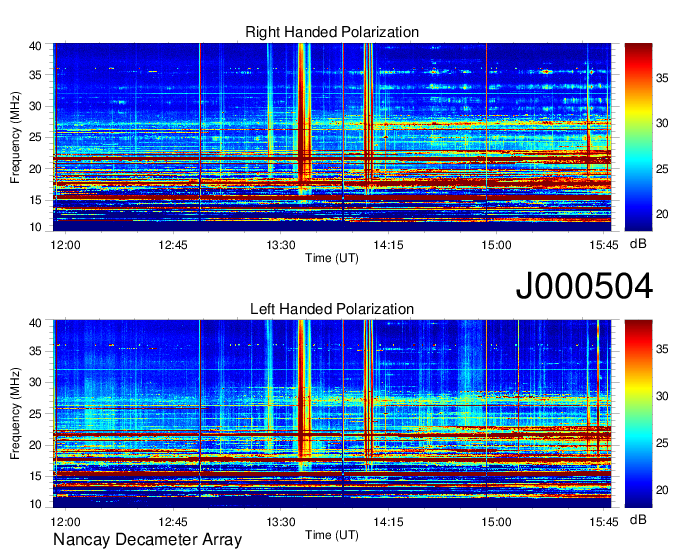Click the '15:45' time tick under the bottom plot
The width and height of the screenshot is (680, 552).
pyautogui.click(x=604, y=521)
